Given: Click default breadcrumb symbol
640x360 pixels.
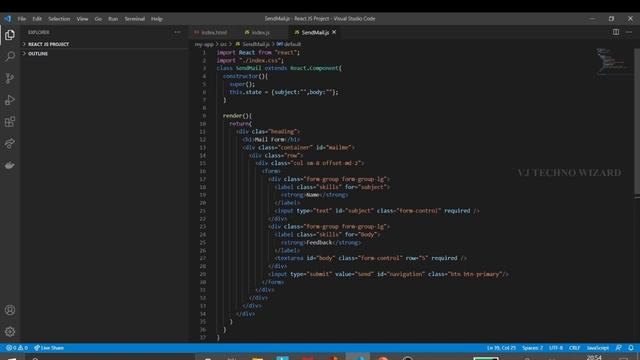Looking at the screenshot, I should pyautogui.click(x=291, y=44).
